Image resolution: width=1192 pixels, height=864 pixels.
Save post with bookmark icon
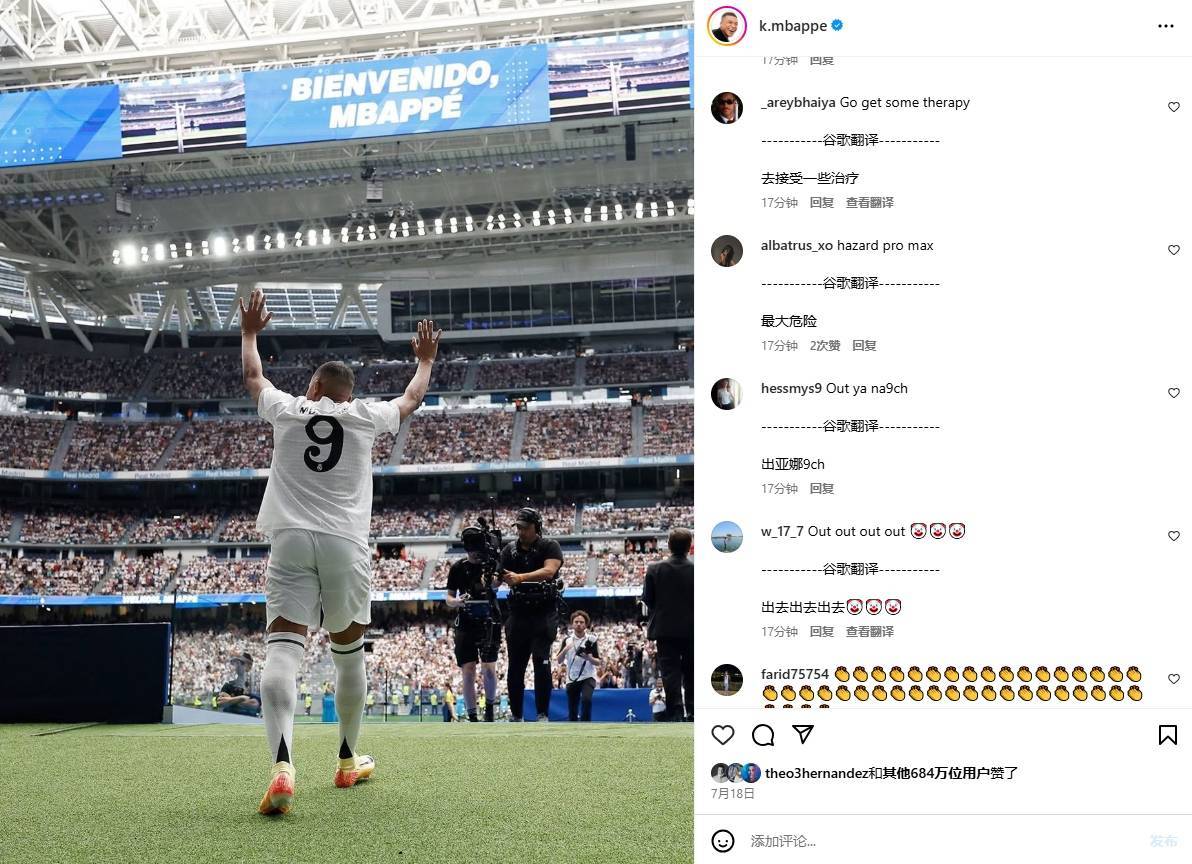(1168, 735)
